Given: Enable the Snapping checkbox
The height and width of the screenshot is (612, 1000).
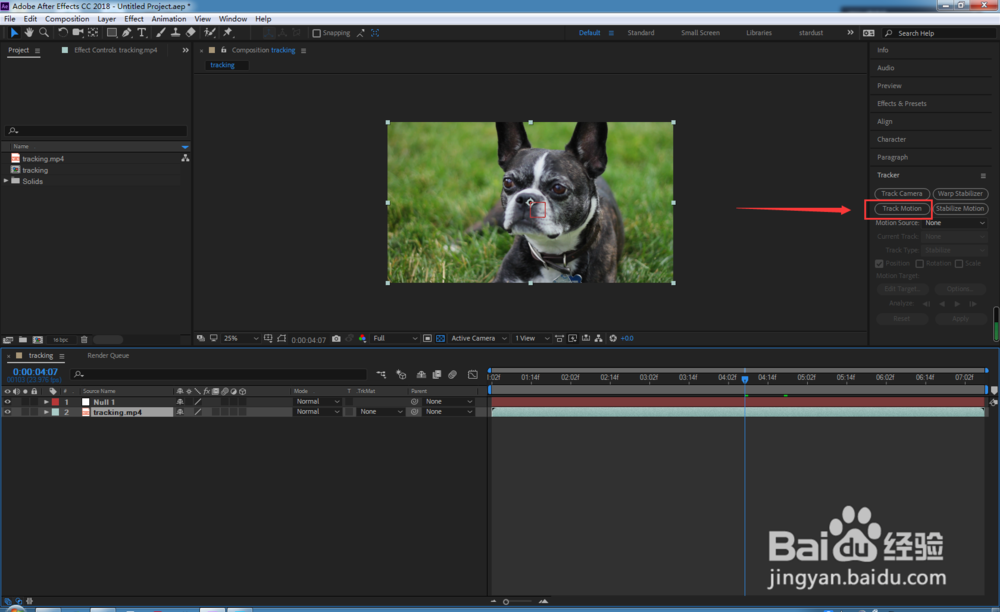Looking at the screenshot, I should tap(316, 33).
